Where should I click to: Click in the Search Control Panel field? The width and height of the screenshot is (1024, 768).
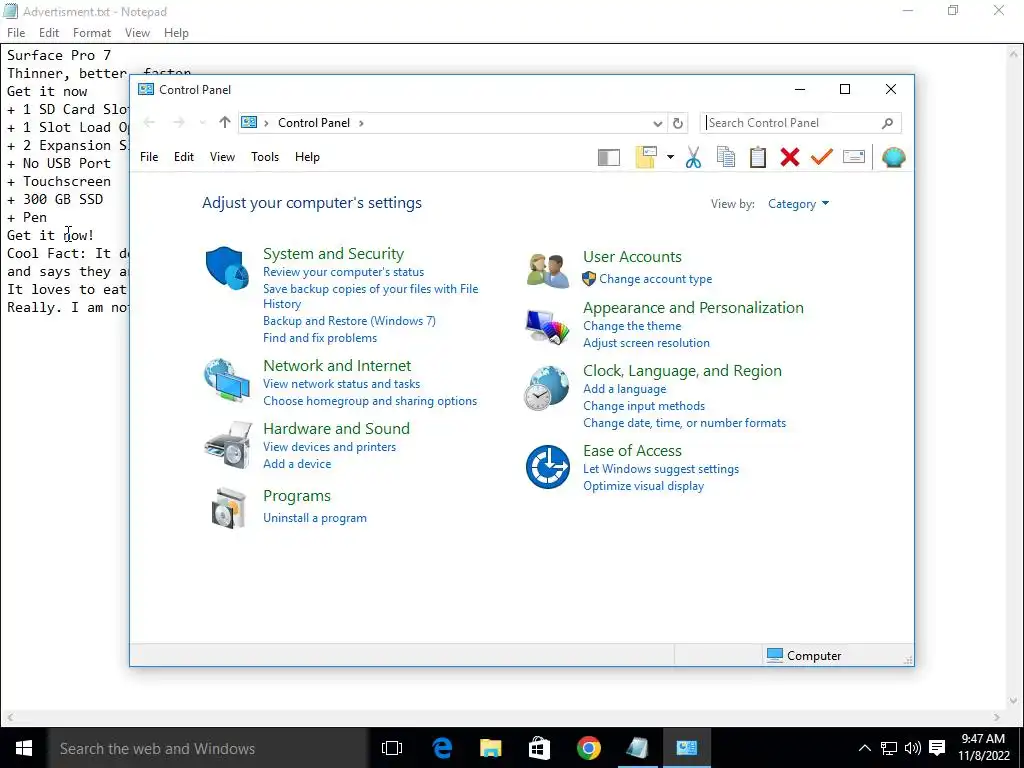[801, 123]
